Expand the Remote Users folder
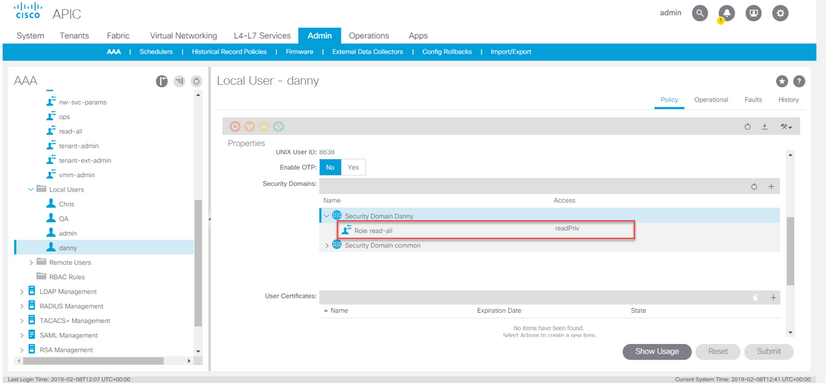The image size is (828, 388). 31,262
